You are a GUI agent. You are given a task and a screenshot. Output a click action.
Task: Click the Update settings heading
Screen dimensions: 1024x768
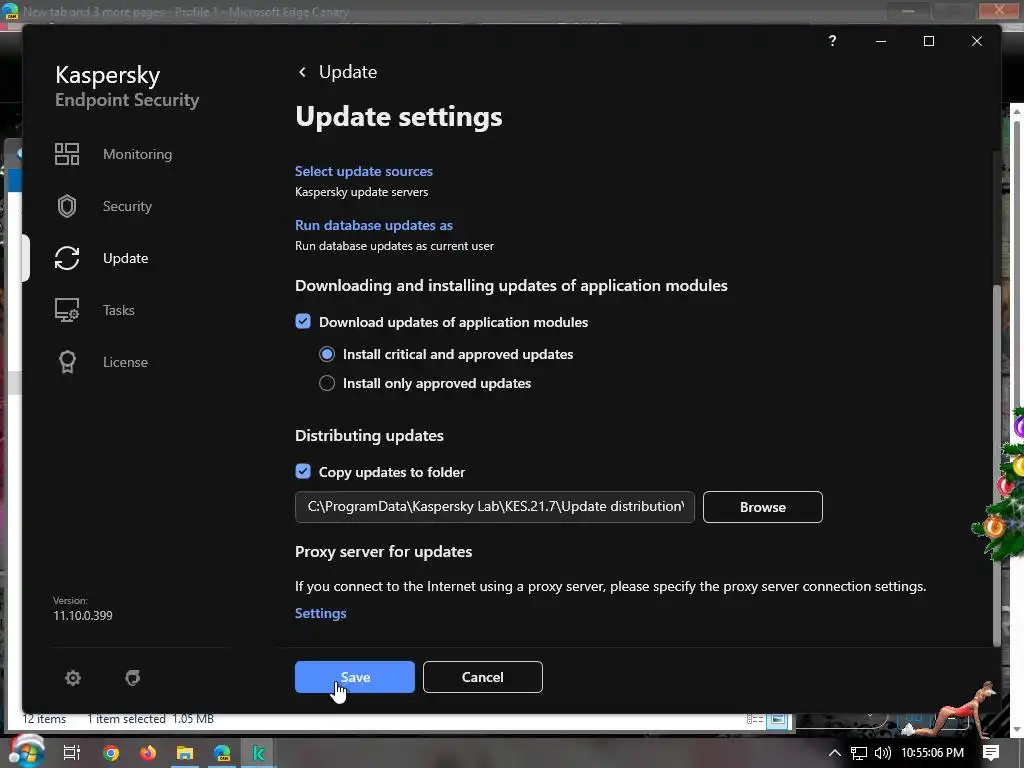(x=398, y=117)
